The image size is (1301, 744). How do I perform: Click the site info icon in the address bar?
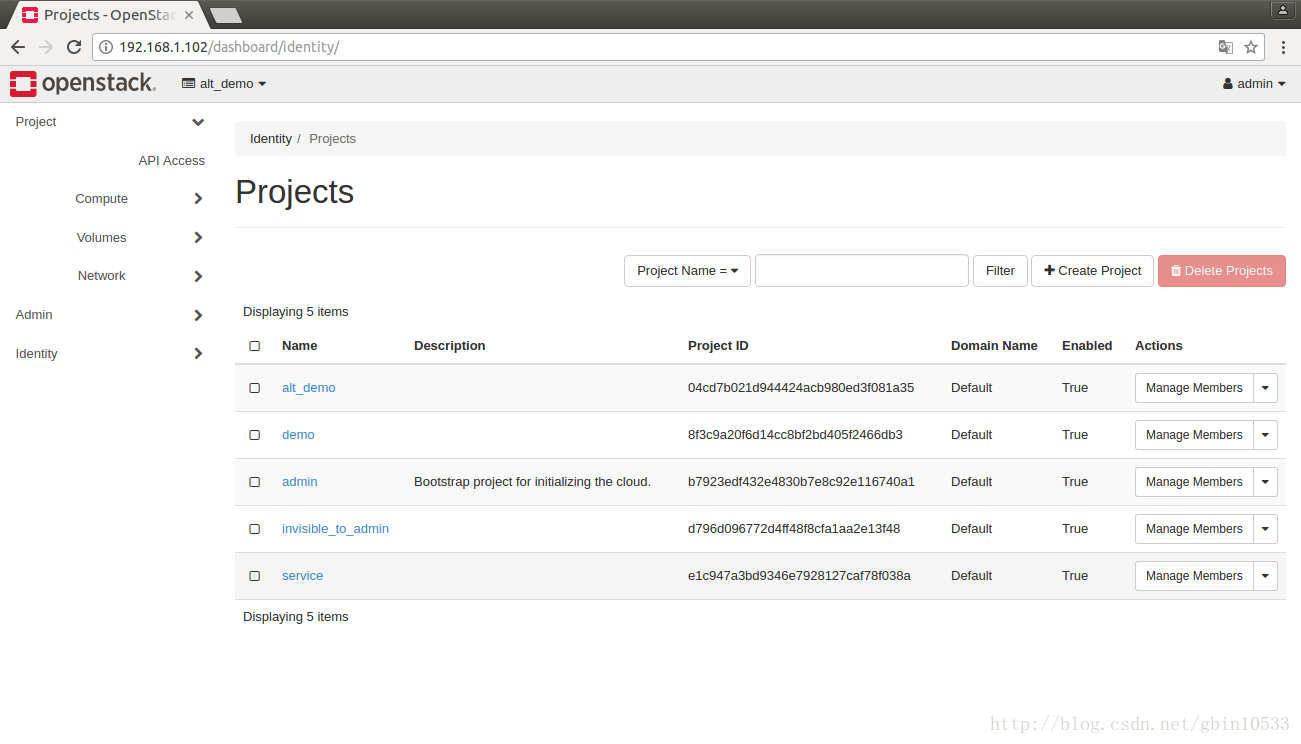coord(106,47)
